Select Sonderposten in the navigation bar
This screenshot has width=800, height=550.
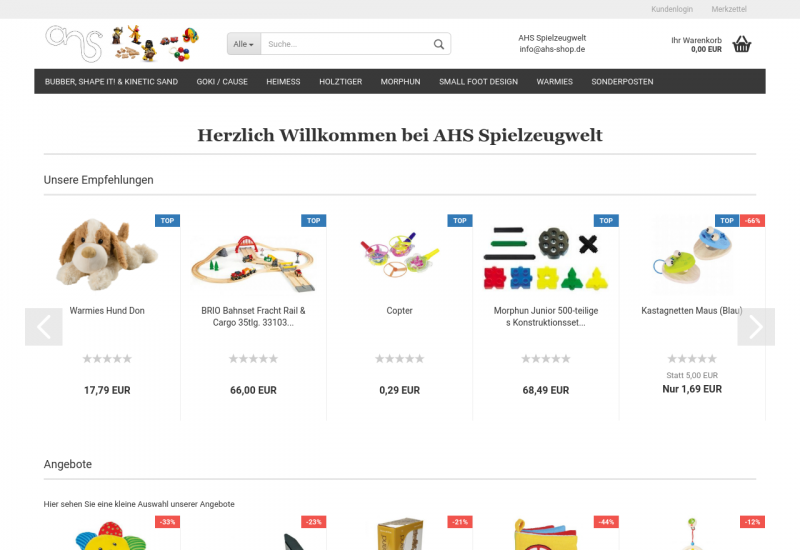(622, 82)
